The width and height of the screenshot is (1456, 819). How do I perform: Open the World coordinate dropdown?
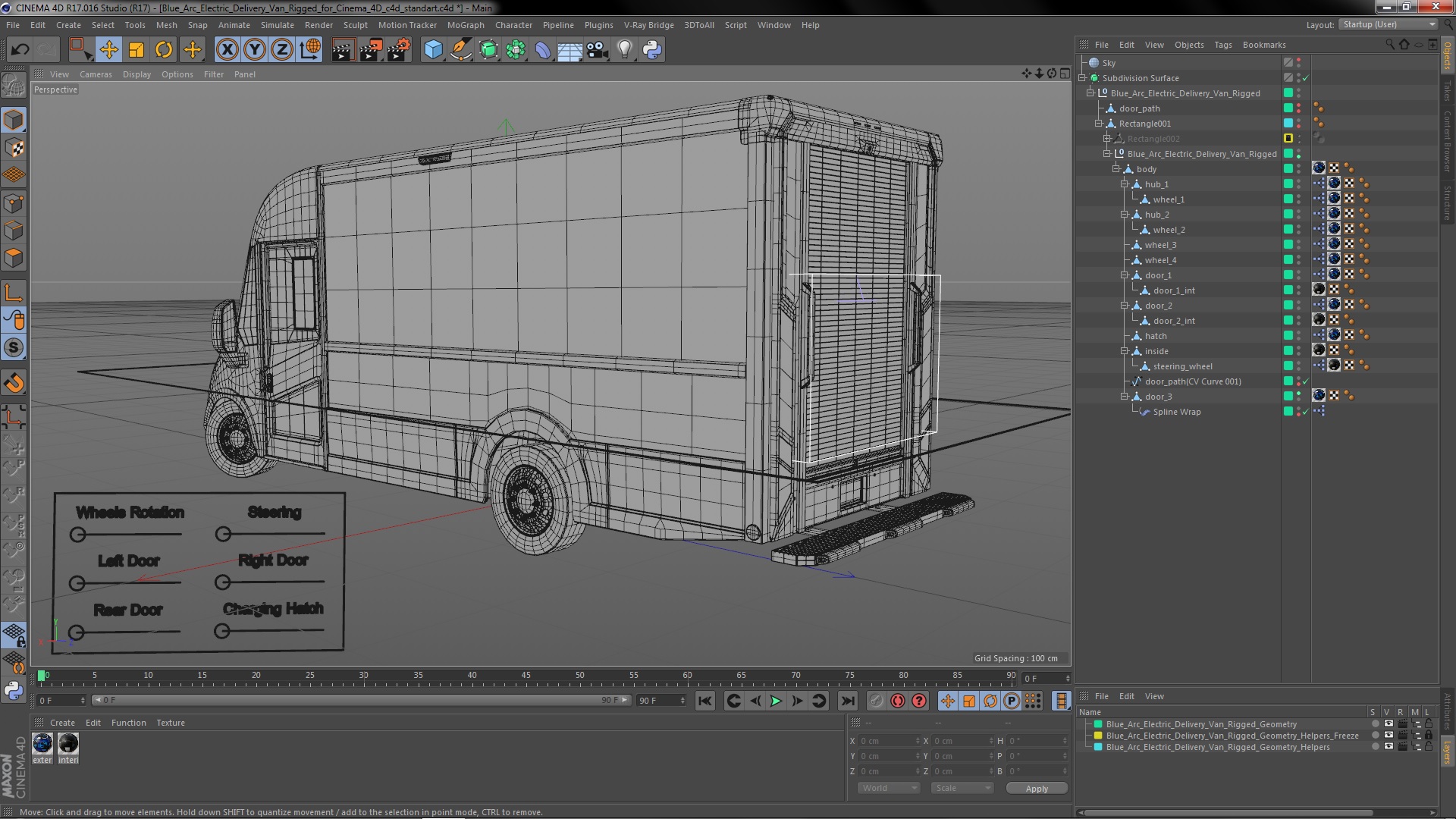(889, 788)
